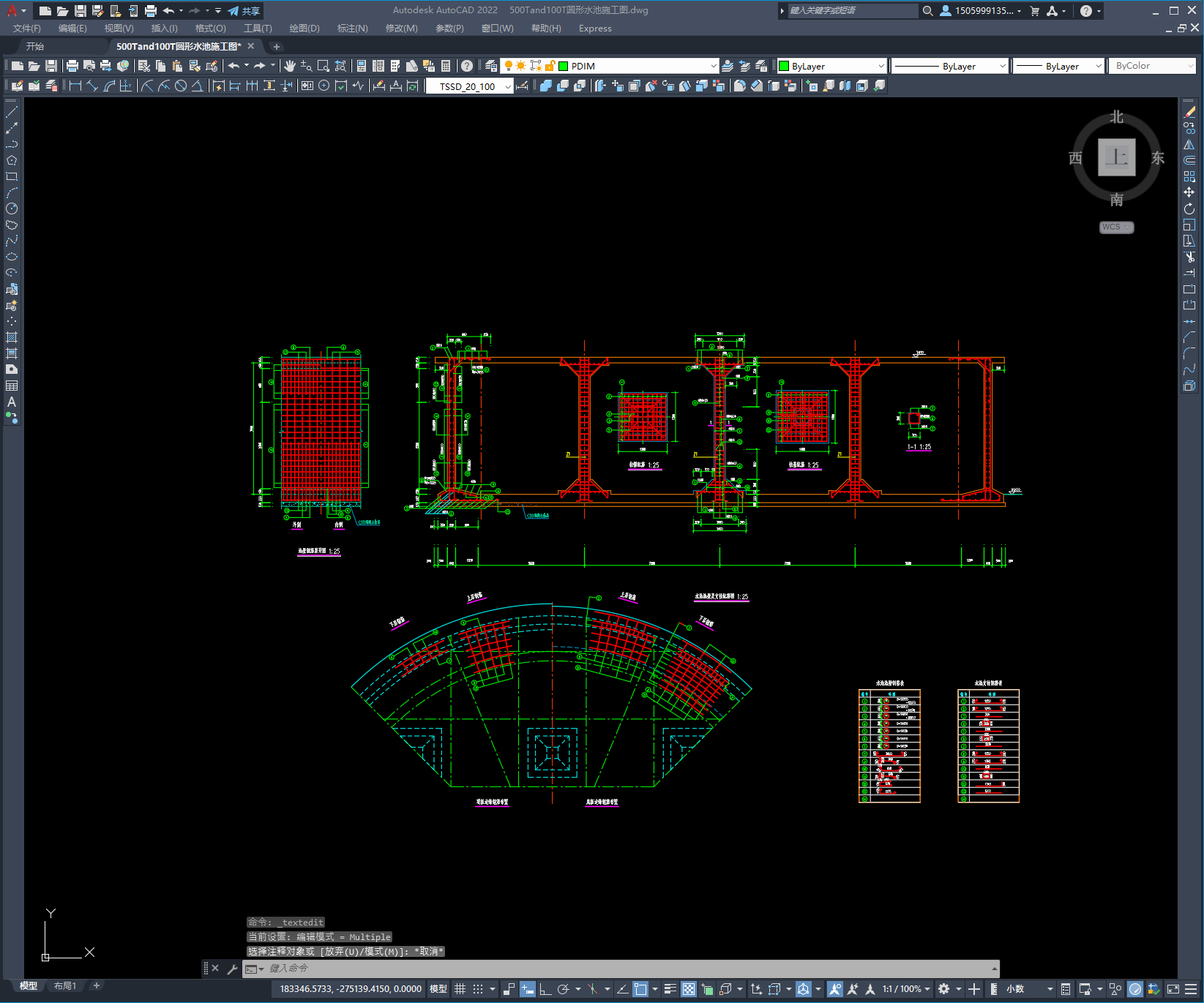Click the Diameter dimension tool
The height and width of the screenshot is (1003, 1204).
[181, 86]
